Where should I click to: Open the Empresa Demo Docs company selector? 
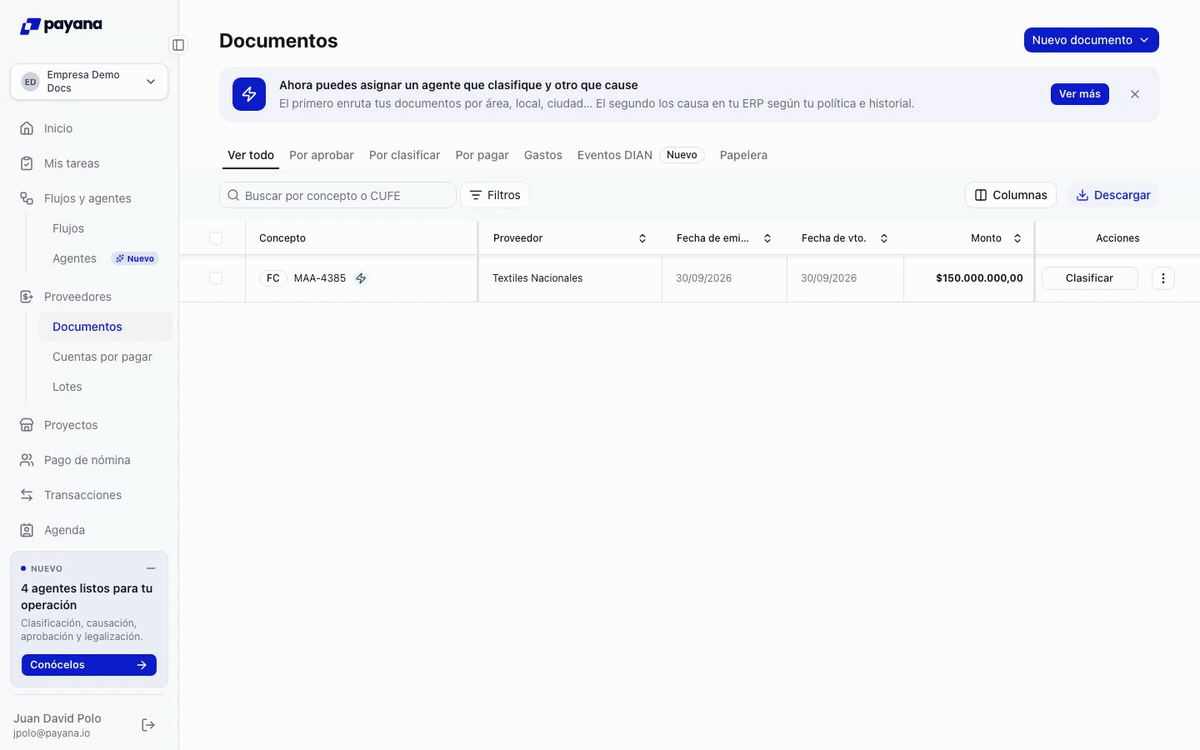[x=89, y=82]
